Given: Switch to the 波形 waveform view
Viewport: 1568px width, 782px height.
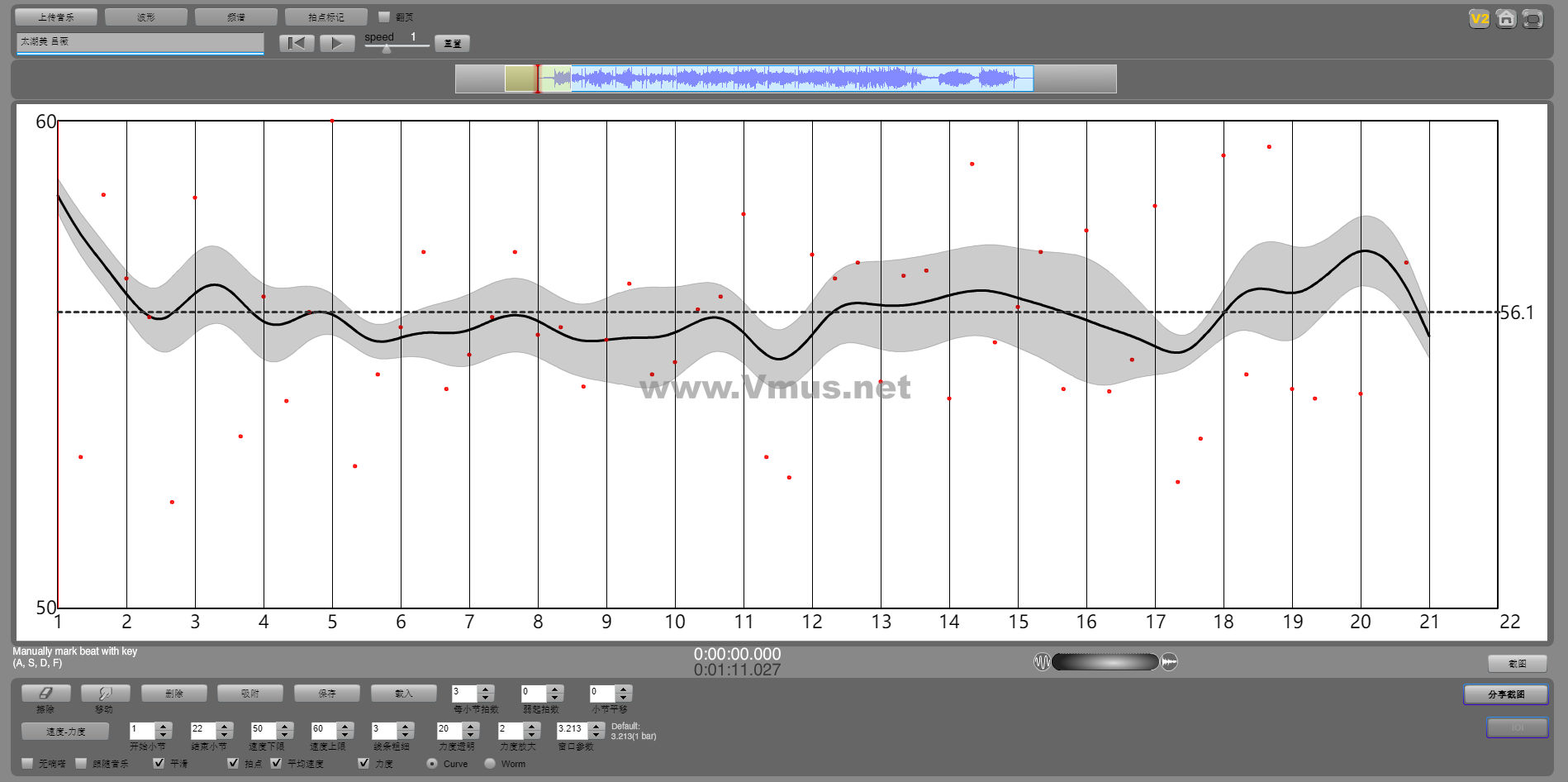Looking at the screenshot, I should pos(146,17).
